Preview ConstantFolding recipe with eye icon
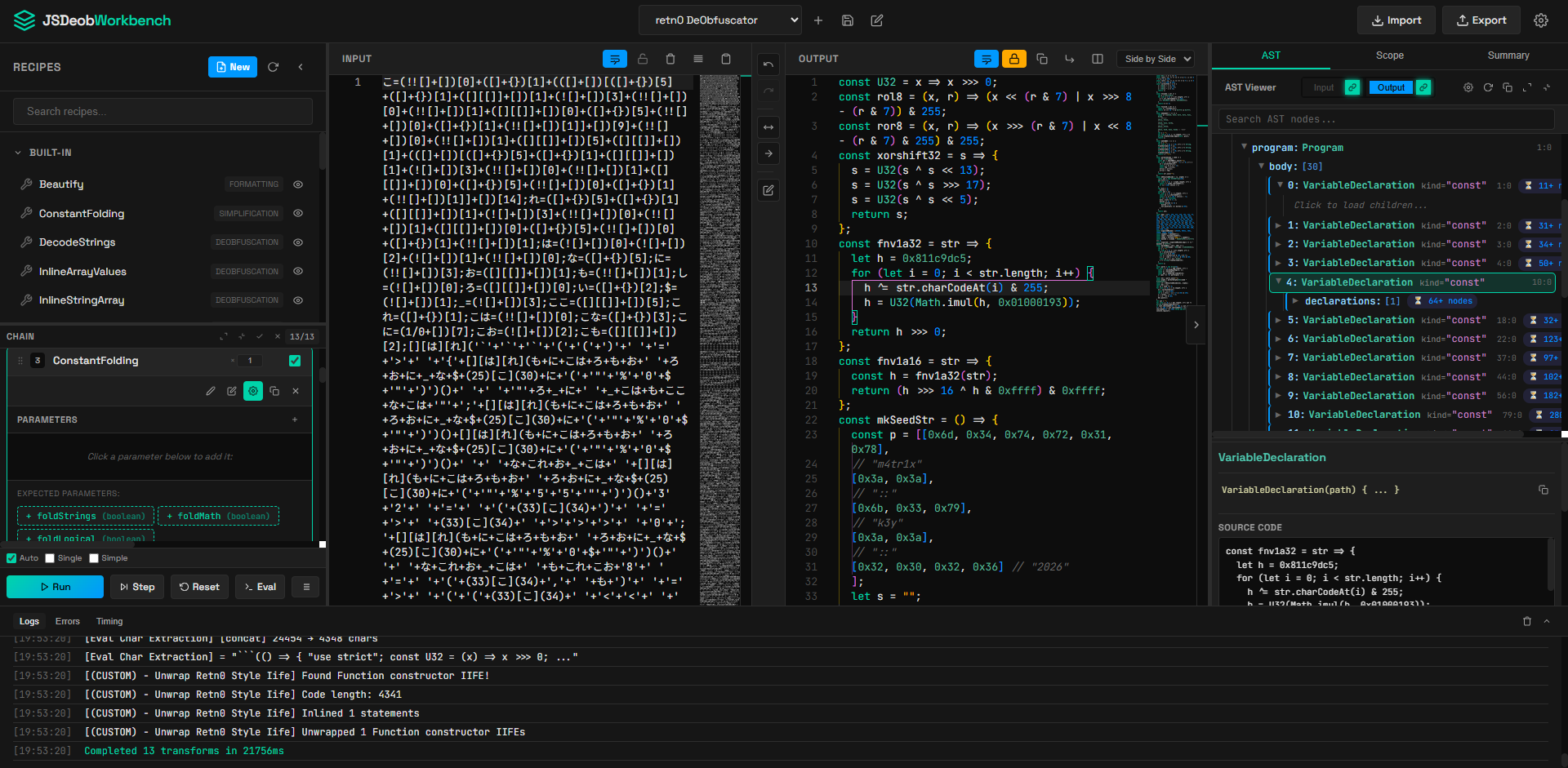The width and height of the screenshot is (1568, 768). tap(298, 213)
